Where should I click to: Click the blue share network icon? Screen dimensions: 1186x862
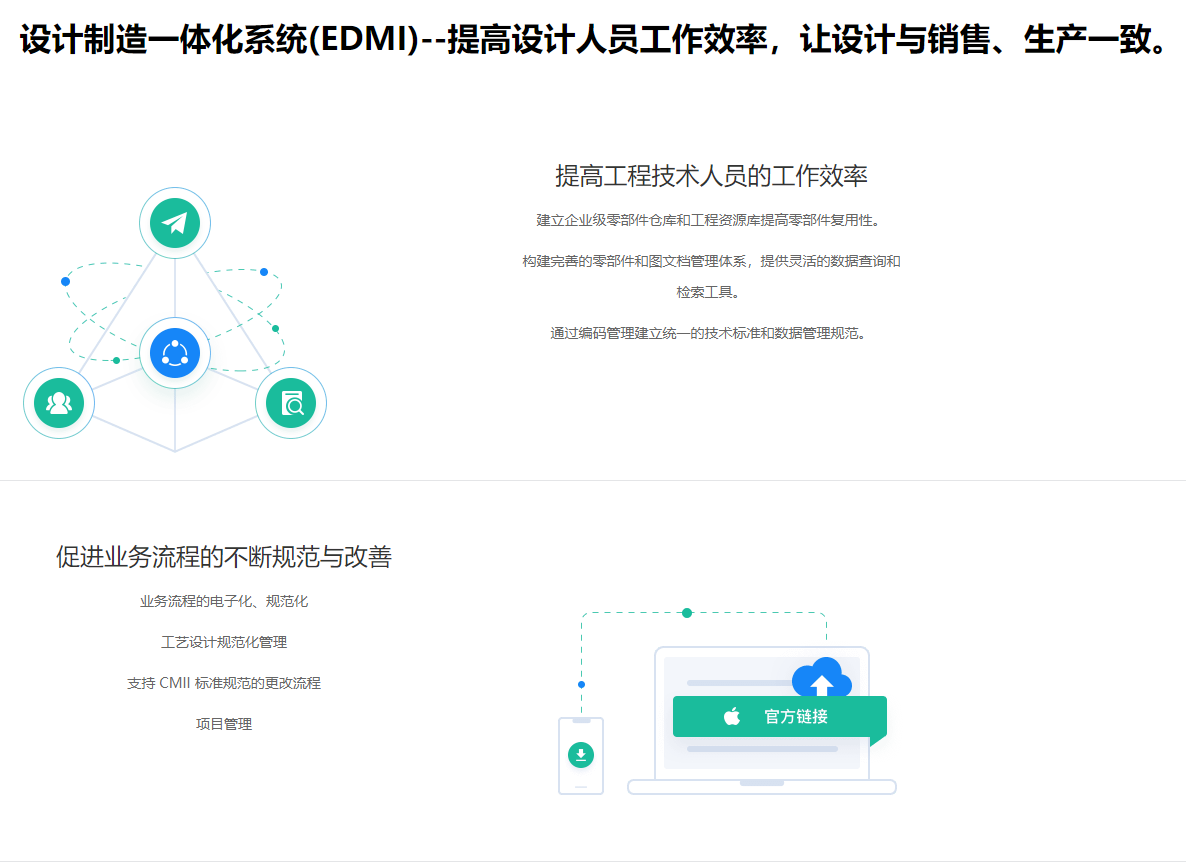click(x=175, y=353)
